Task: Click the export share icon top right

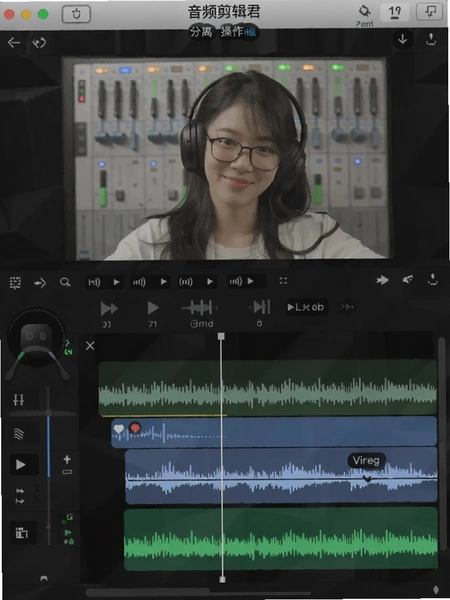Action: click(431, 39)
